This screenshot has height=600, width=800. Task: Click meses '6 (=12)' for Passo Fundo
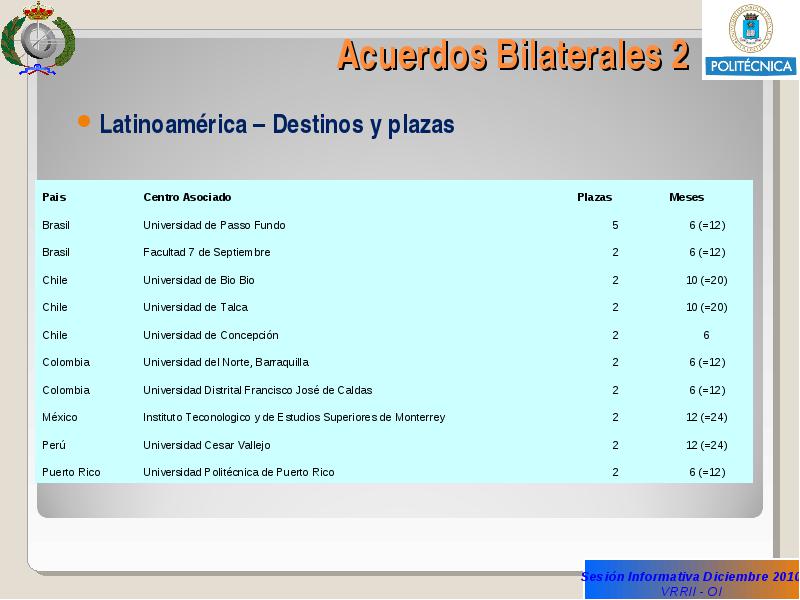pyautogui.click(x=707, y=225)
